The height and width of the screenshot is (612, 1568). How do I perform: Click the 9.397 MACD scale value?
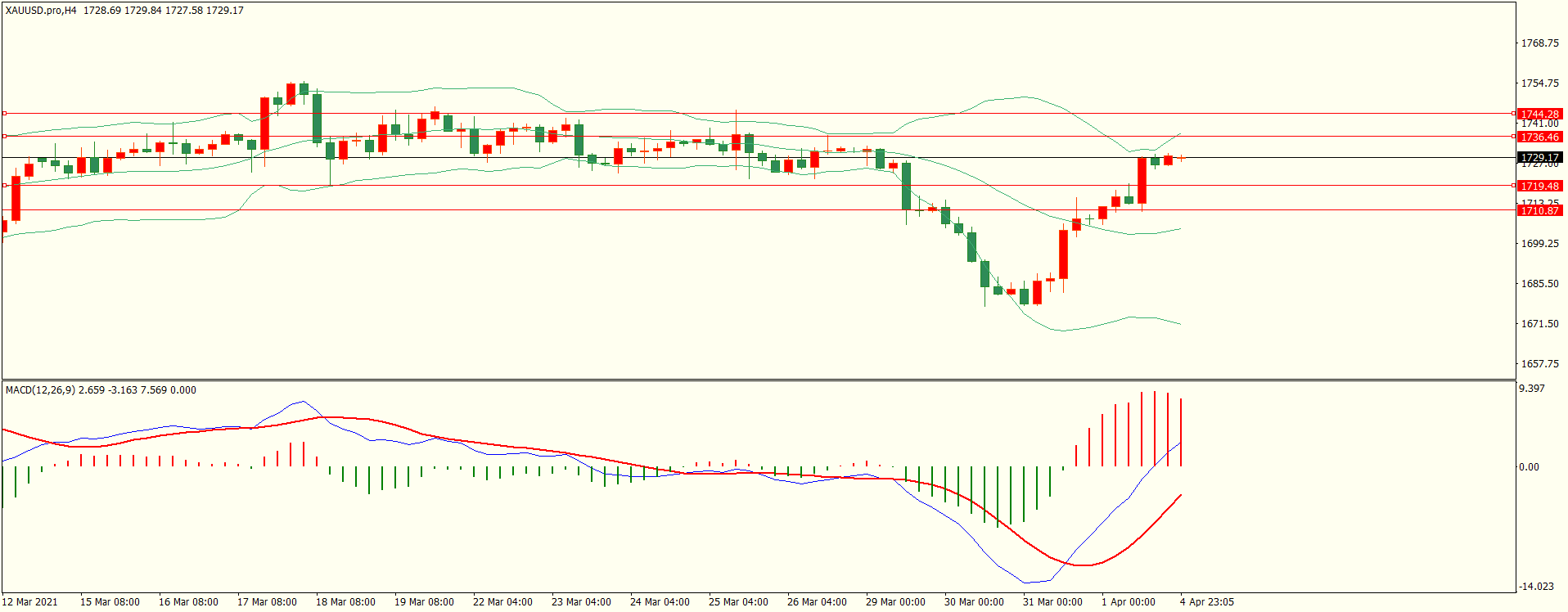tap(1532, 389)
